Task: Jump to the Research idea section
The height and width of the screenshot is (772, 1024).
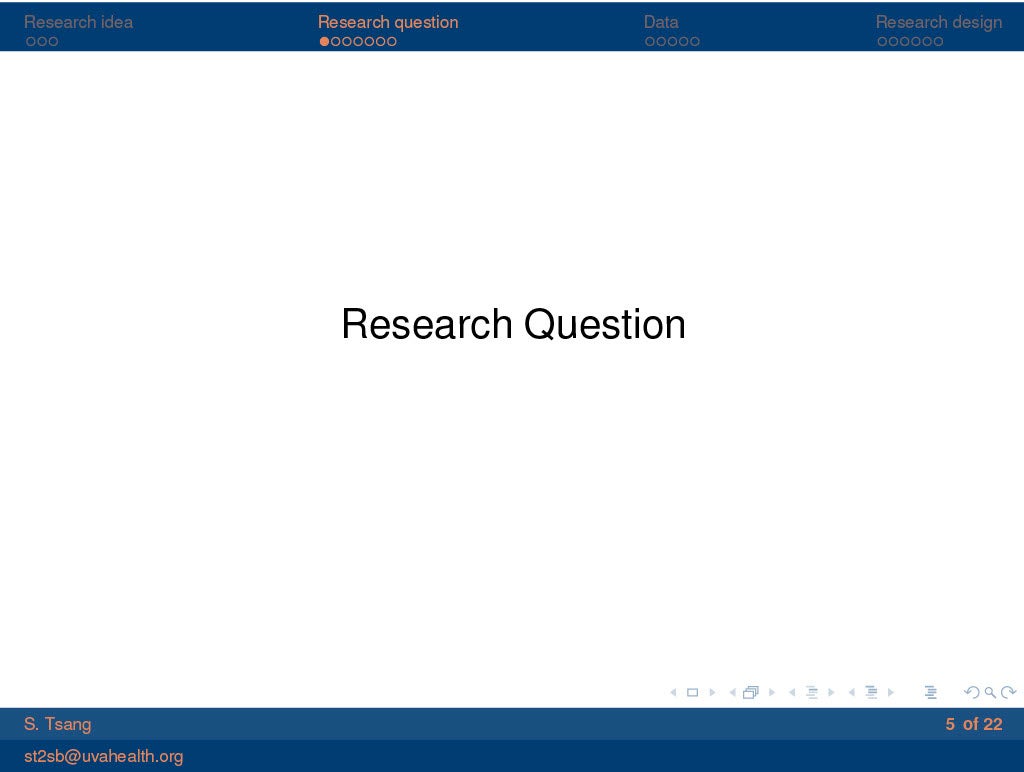Action: (x=78, y=22)
